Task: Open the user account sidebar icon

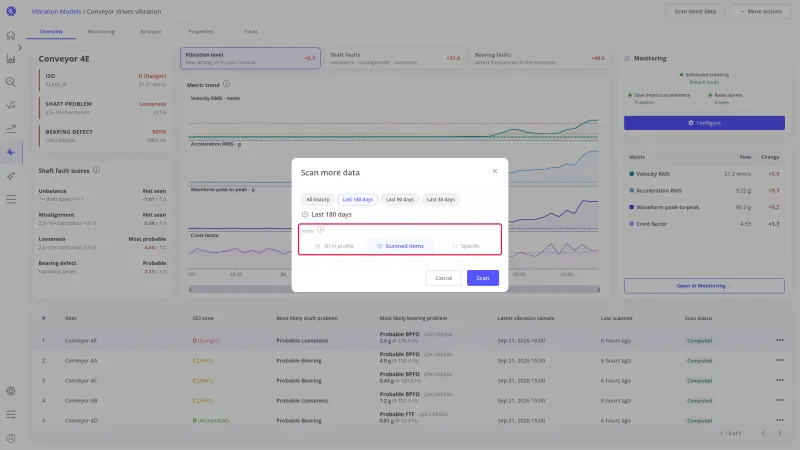Action: pyautogui.click(x=11, y=438)
